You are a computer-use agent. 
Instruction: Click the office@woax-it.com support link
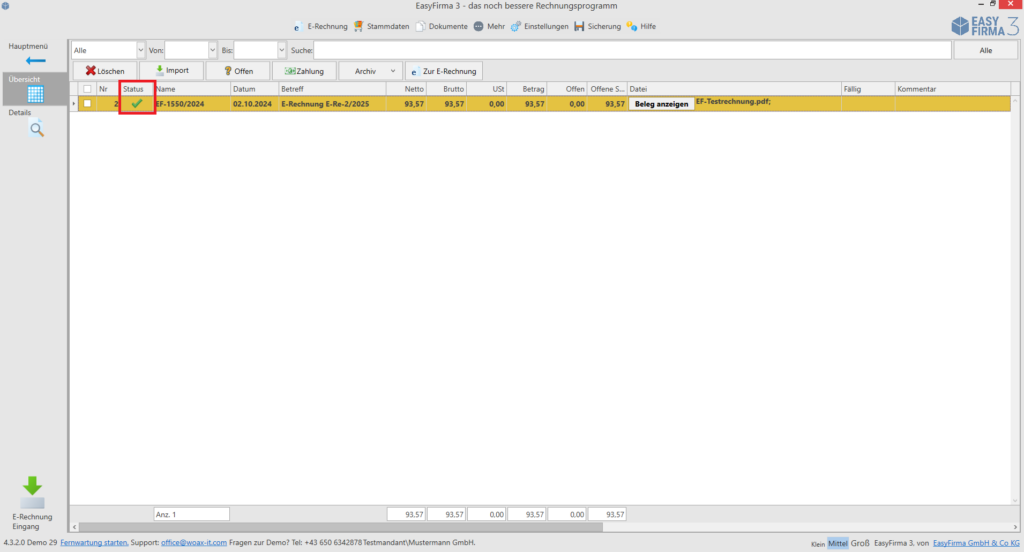pyautogui.click(x=193, y=543)
